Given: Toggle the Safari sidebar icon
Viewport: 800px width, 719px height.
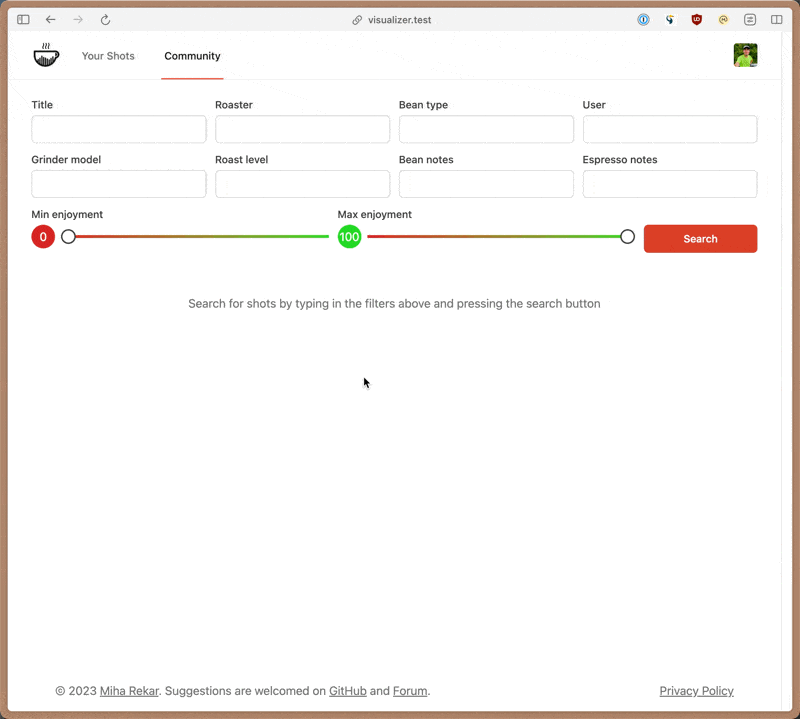Looking at the screenshot, I should (23, 20).
